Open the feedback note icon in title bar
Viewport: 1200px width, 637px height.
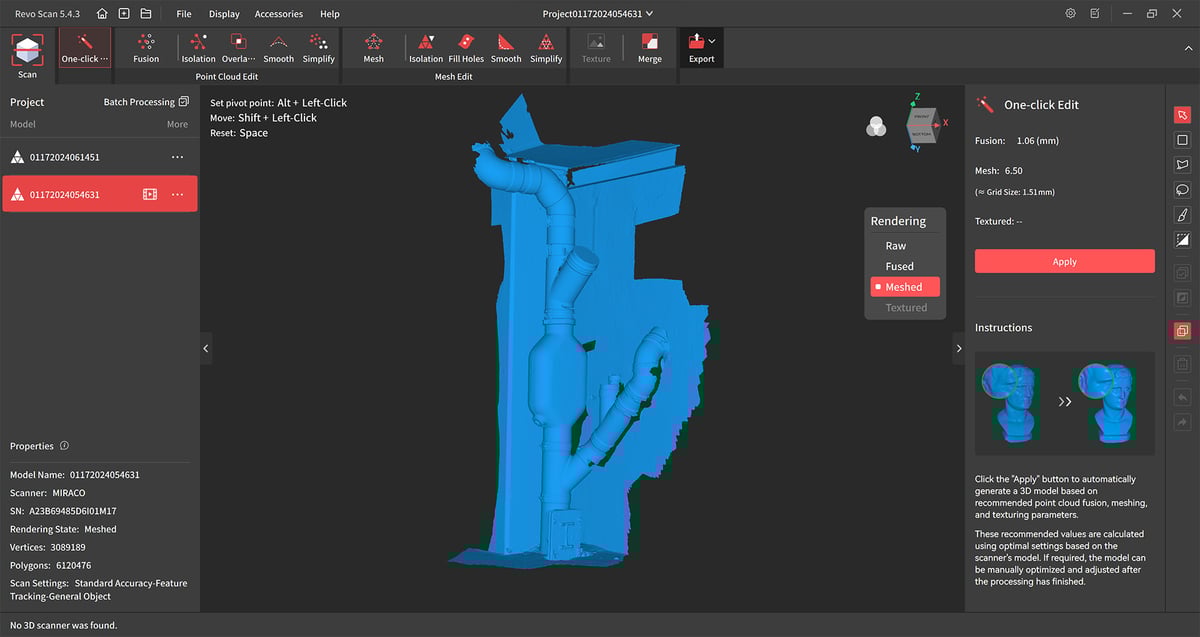click(x=1096, y=14)
